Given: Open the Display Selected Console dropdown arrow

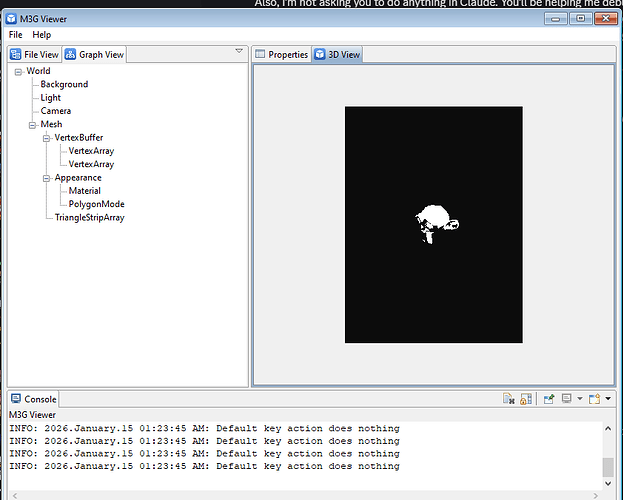Looking at the screenshot, I should (580, 398).
